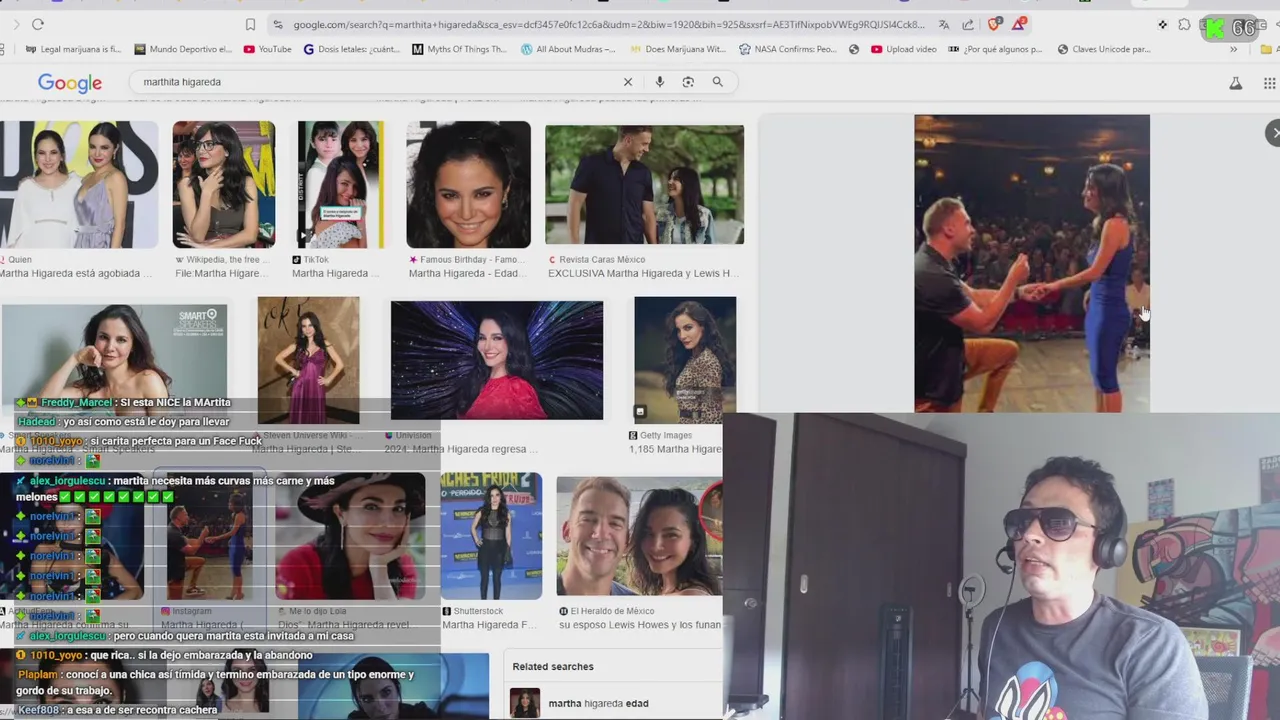1280x720 pixels.
Task: Start voice search with microphone icon
Action: pyautogui.click(x=659, y=82)
